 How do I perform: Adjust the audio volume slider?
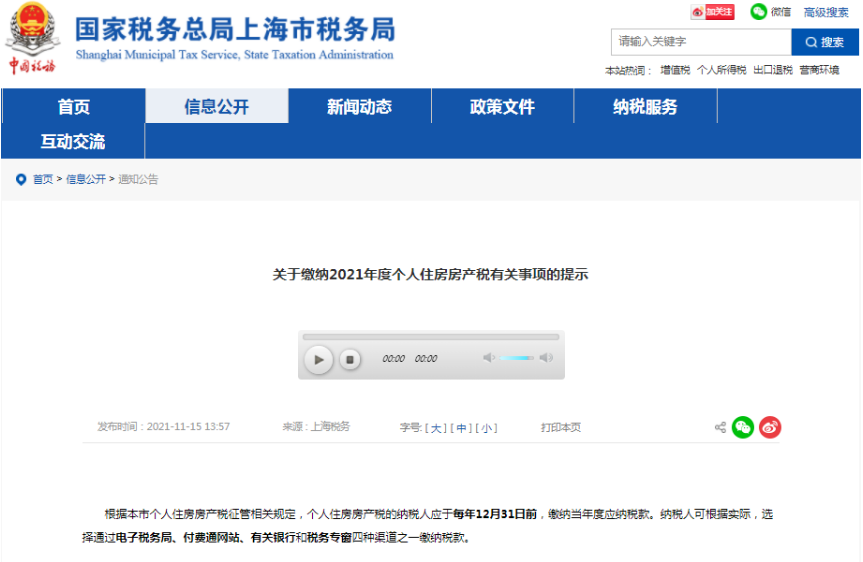point(516,358)
